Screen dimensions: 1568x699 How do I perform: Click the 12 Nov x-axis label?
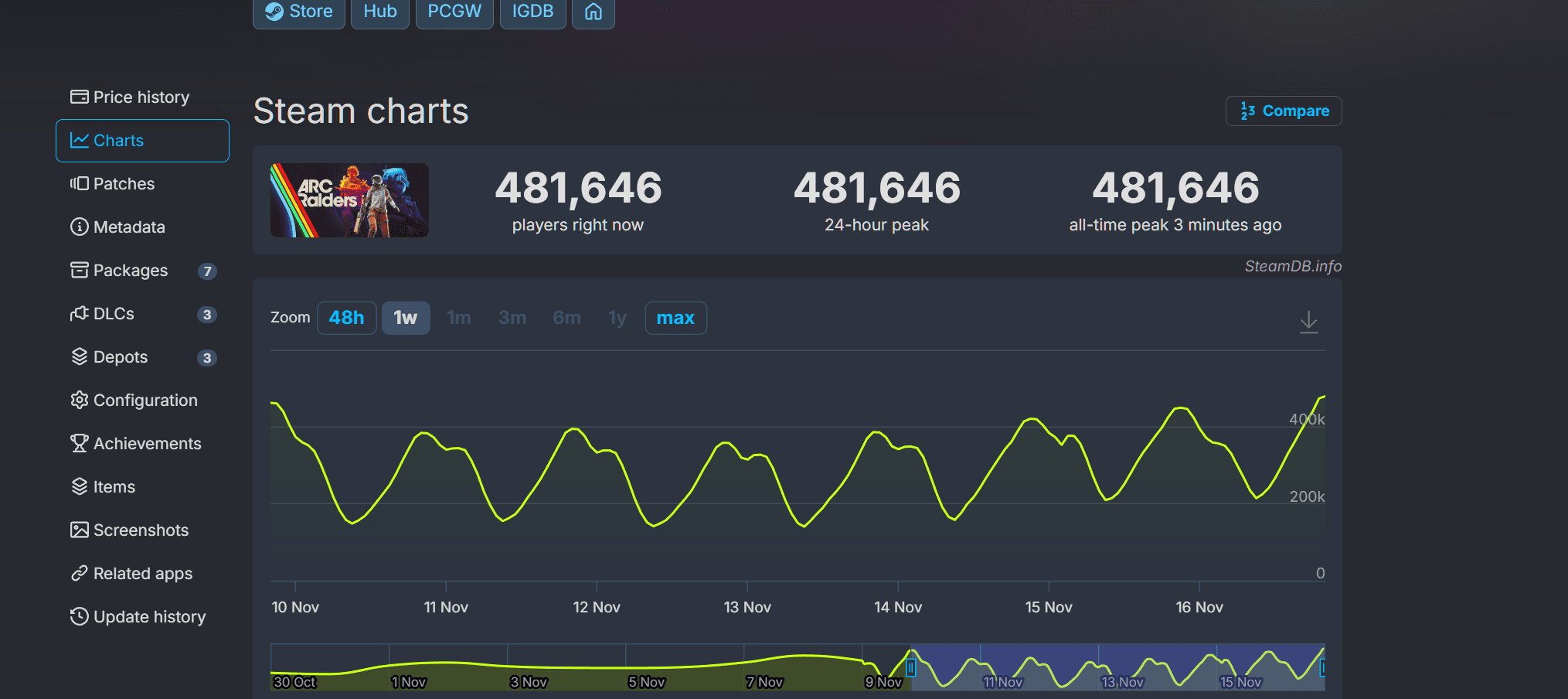click(597, 608)
